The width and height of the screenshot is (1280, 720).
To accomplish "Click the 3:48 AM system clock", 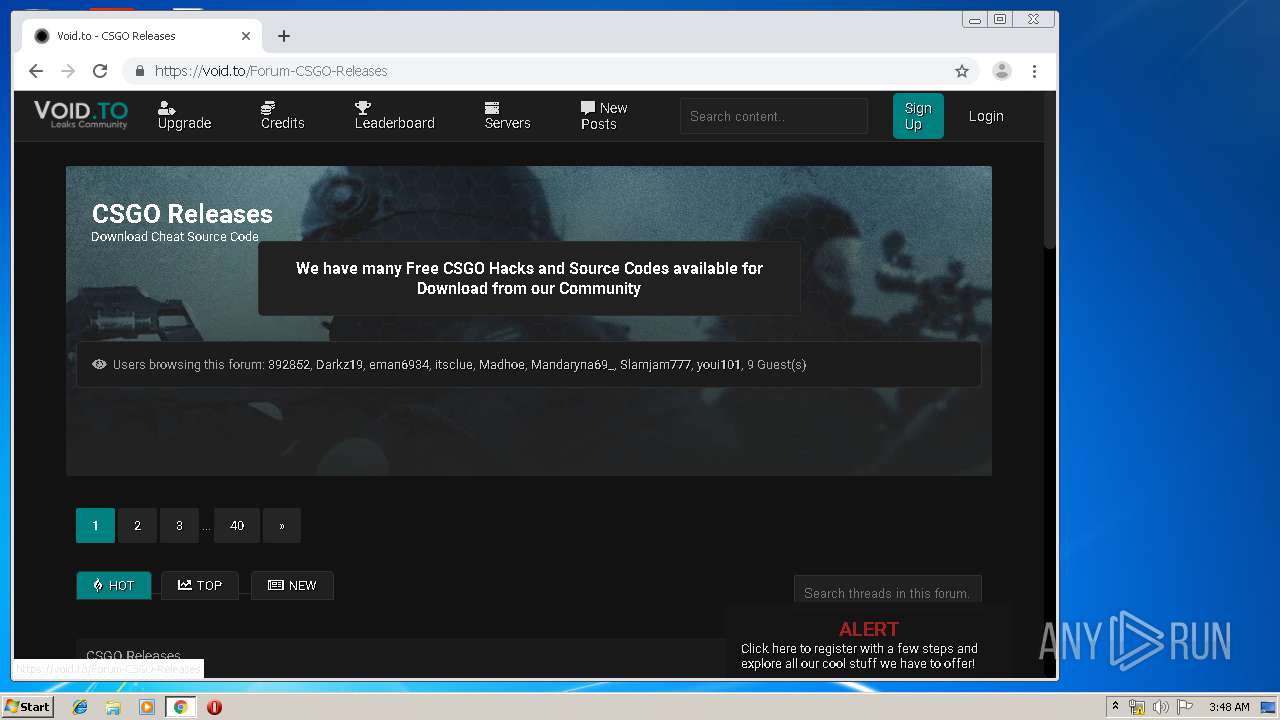I will (1229, 707).
